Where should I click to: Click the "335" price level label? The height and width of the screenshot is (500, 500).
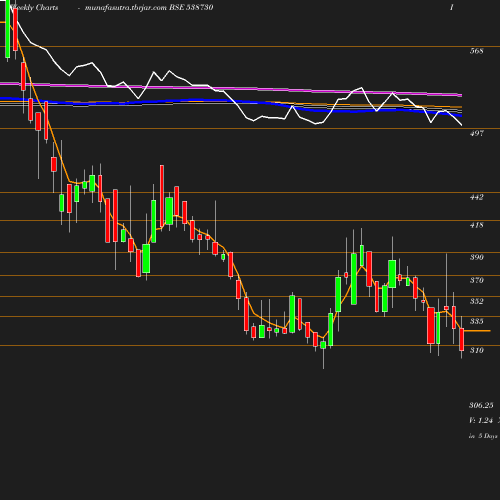pyautogui.click(x=476, y=321)
